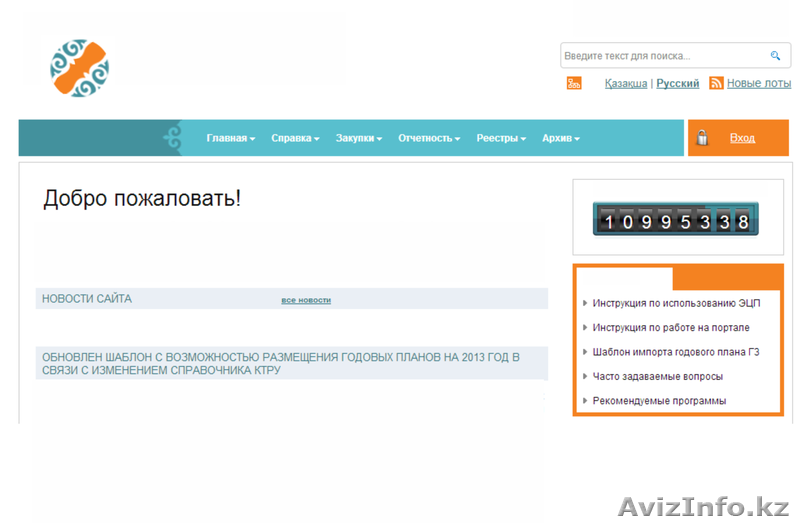Click the visitor counter showing 10995338
This screenshot has width=800, height=523.
coord(676,219)
